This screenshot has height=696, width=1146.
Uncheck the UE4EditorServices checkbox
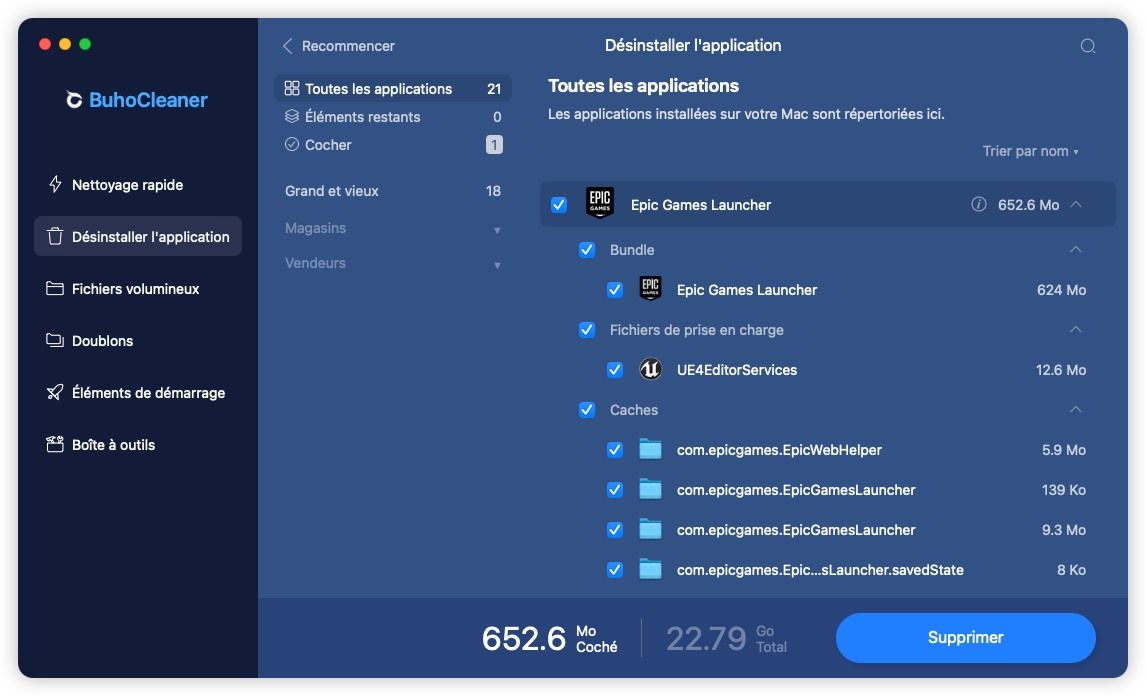click(615, 370)
